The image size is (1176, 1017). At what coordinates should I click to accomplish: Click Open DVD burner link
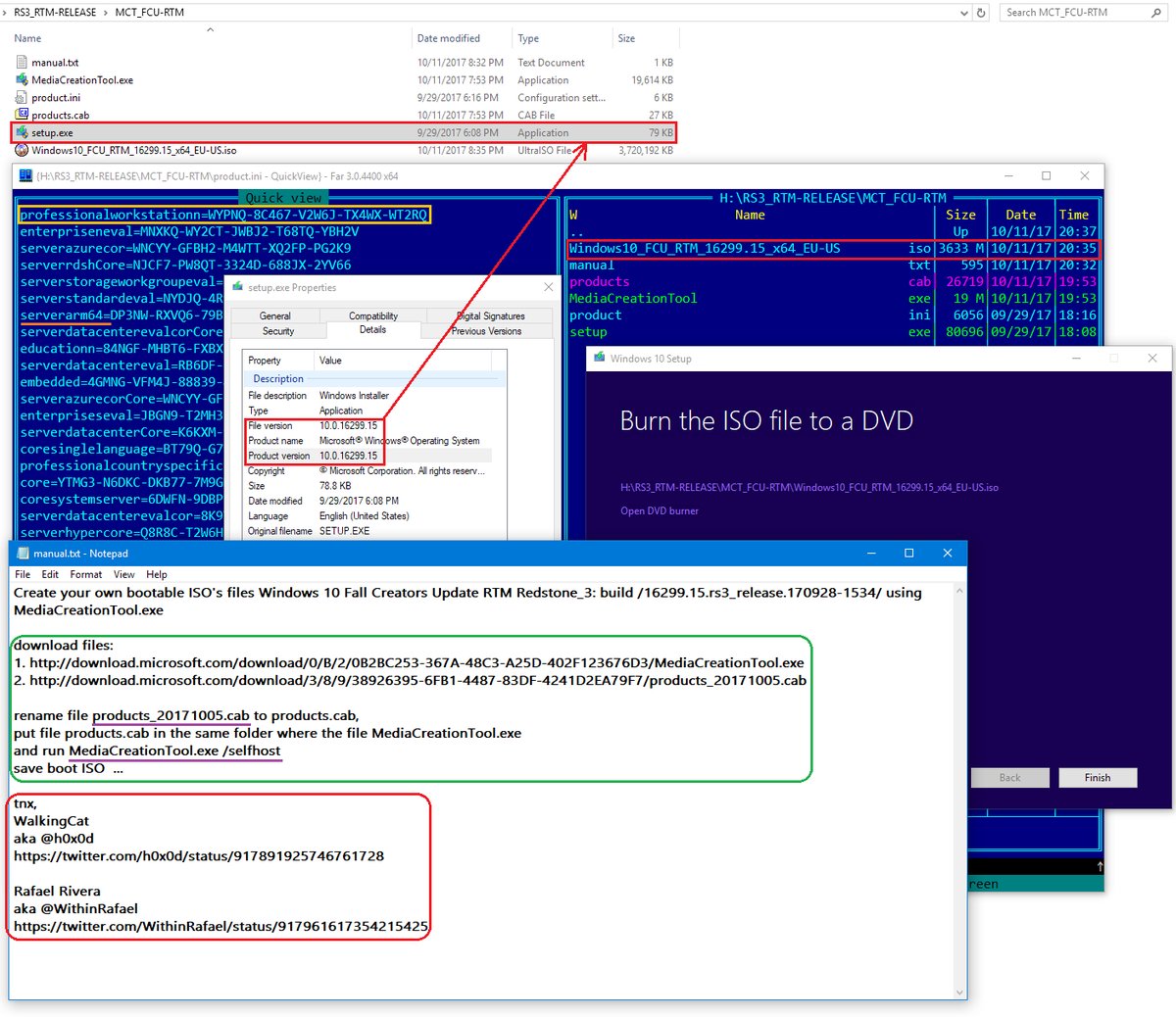tap(660, 511)
